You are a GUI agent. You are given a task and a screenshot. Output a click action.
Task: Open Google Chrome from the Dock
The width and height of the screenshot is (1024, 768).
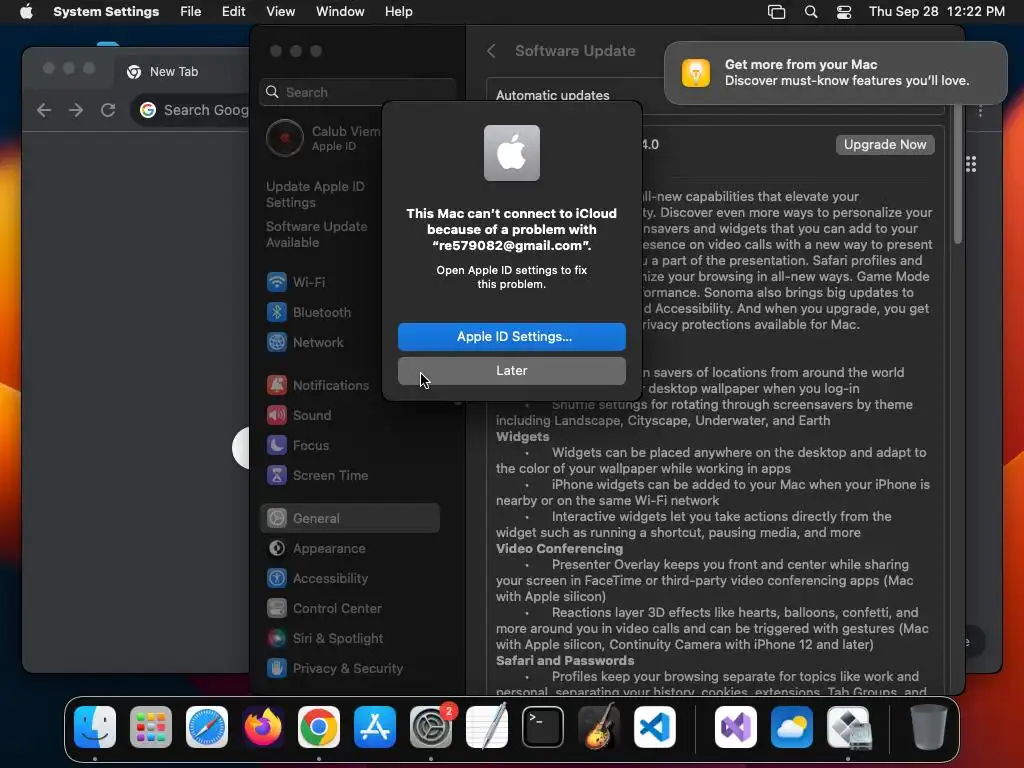pos(319,727)
